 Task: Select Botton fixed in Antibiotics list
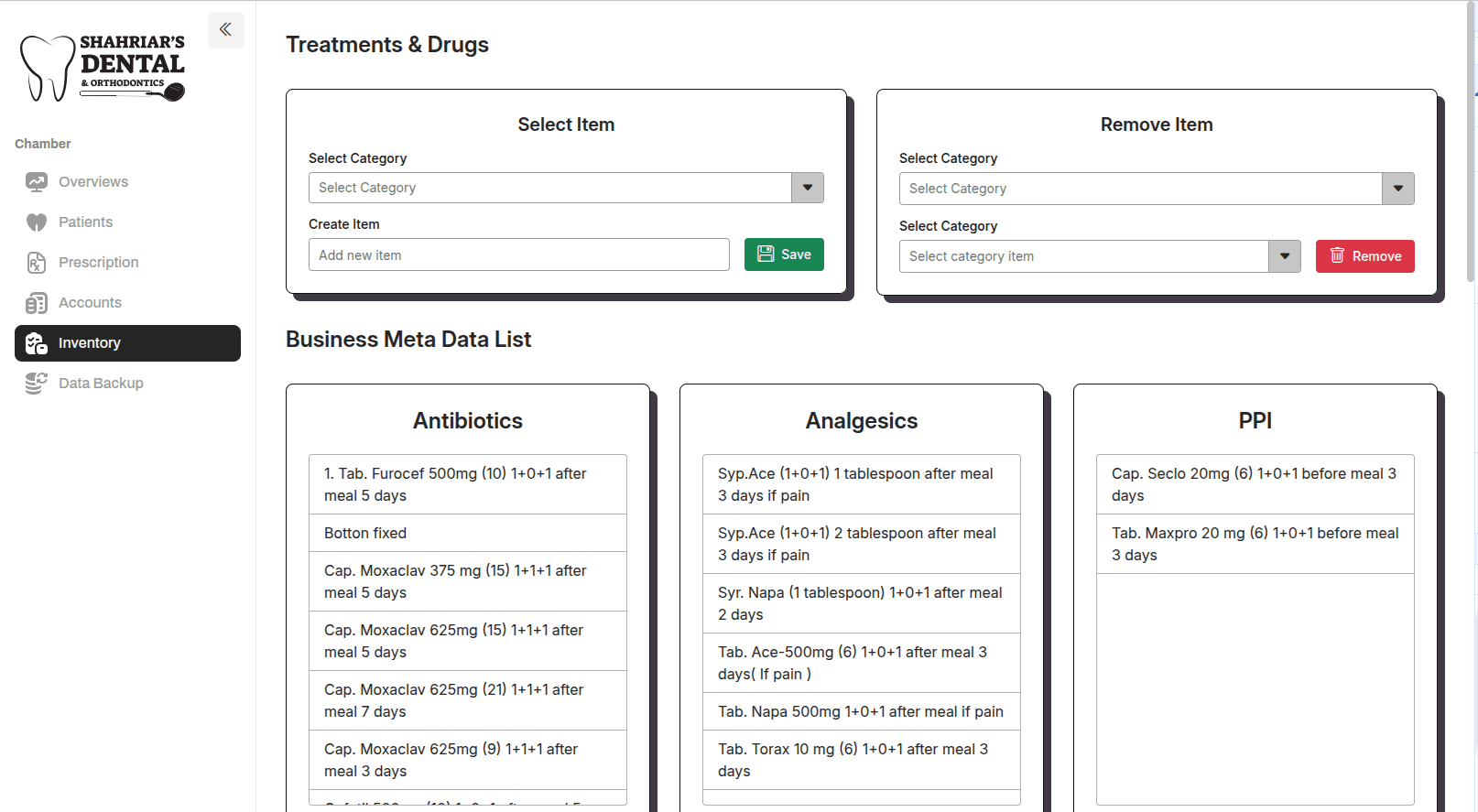click(467, 533)
